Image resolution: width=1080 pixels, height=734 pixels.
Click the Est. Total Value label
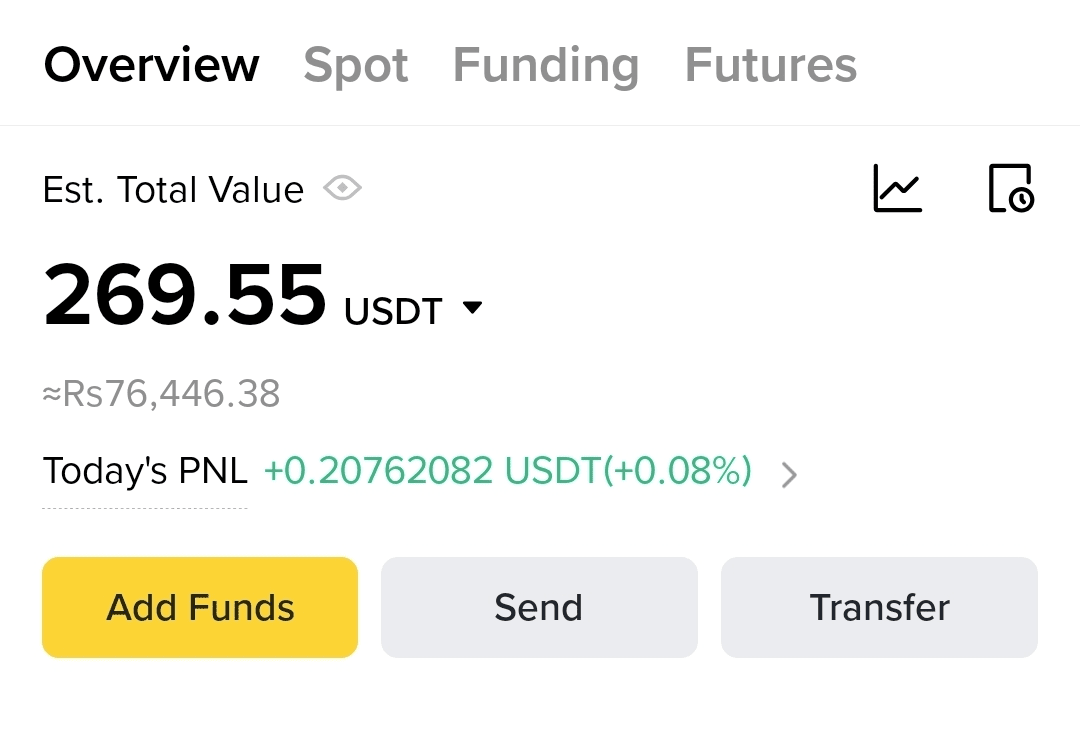(x=173, y=189)
